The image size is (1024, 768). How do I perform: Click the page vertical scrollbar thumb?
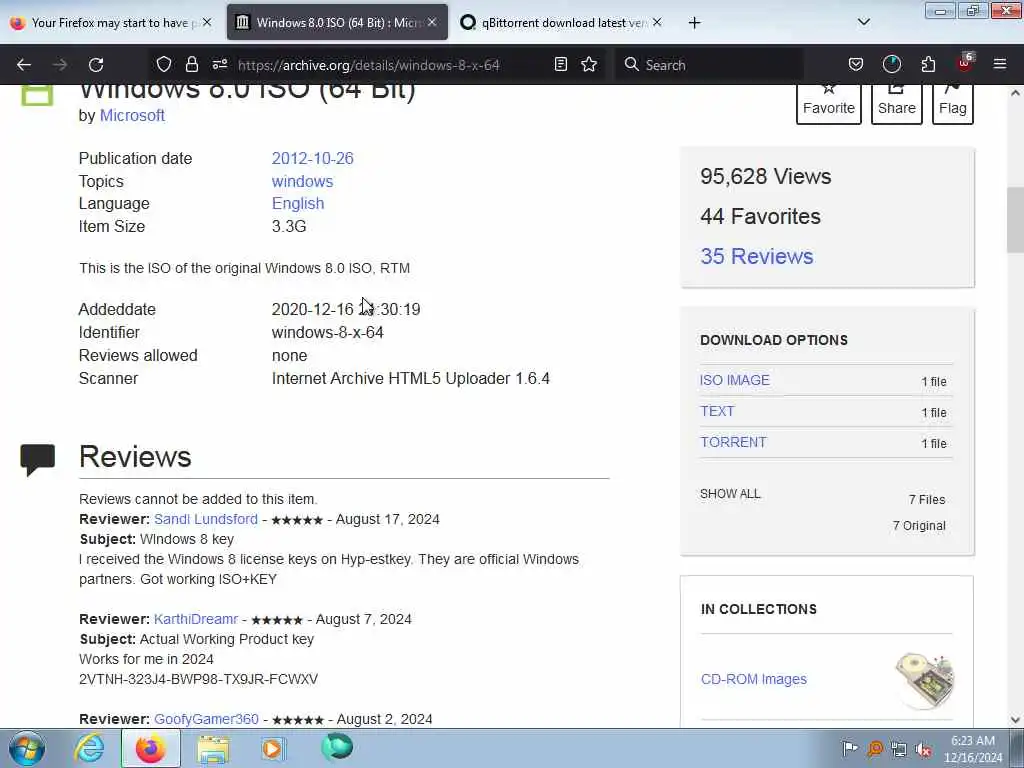(x=1015, y=219)
